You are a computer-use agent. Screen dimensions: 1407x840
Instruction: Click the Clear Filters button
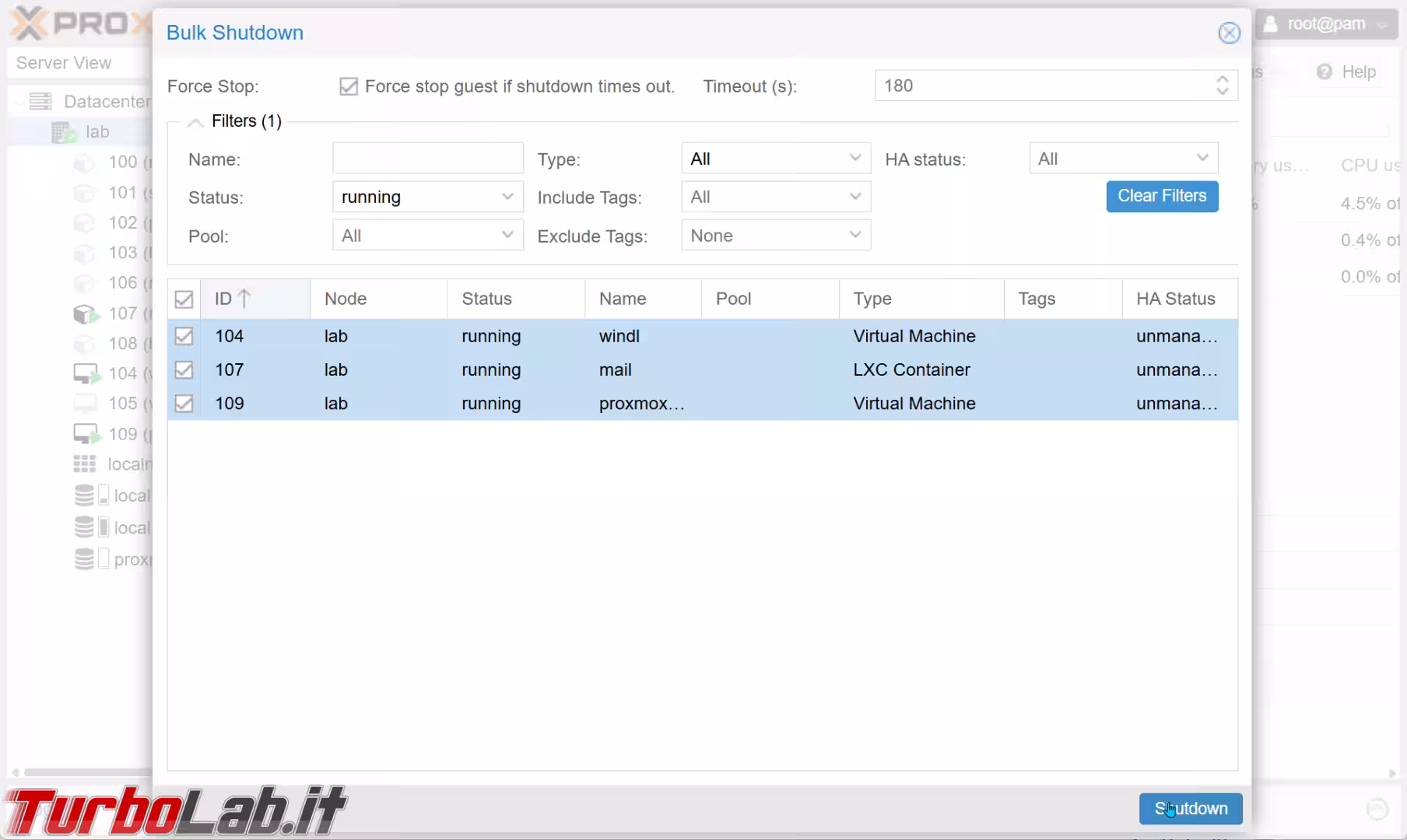1161,196
